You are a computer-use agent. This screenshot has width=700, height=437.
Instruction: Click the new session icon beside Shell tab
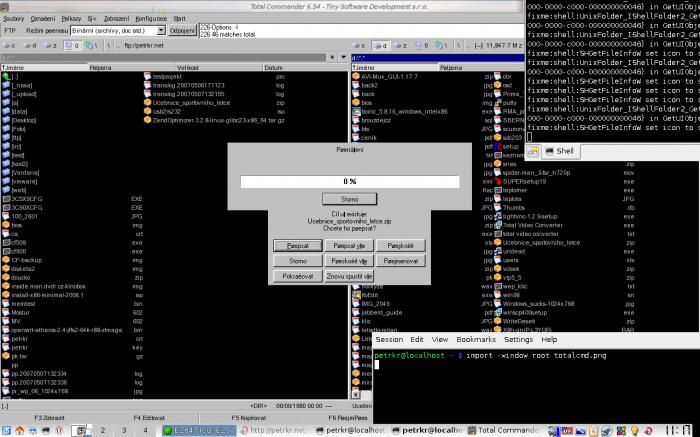(x=533, y=151)
